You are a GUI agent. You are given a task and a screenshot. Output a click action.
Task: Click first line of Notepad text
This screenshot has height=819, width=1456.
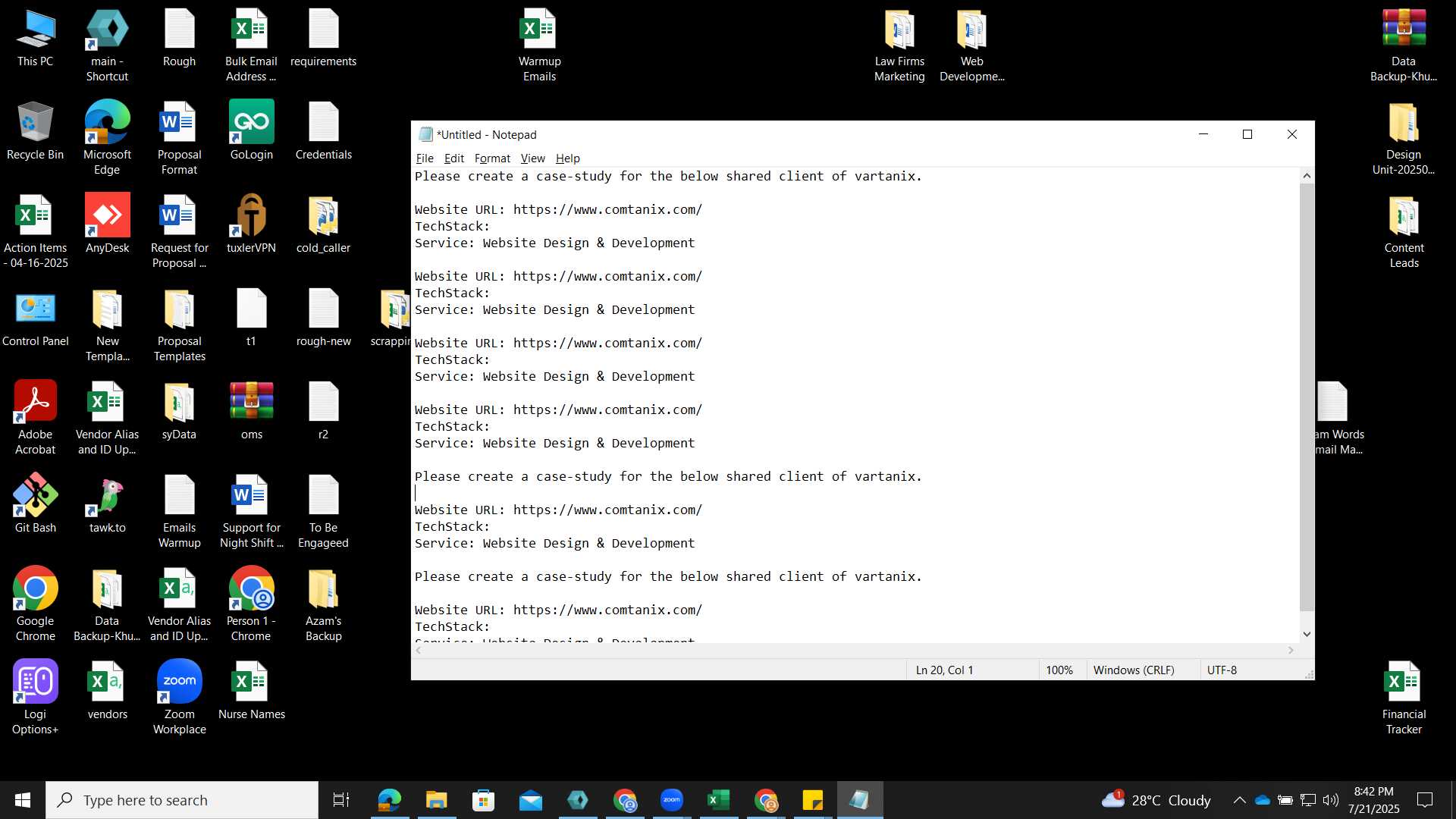point(668,176)
